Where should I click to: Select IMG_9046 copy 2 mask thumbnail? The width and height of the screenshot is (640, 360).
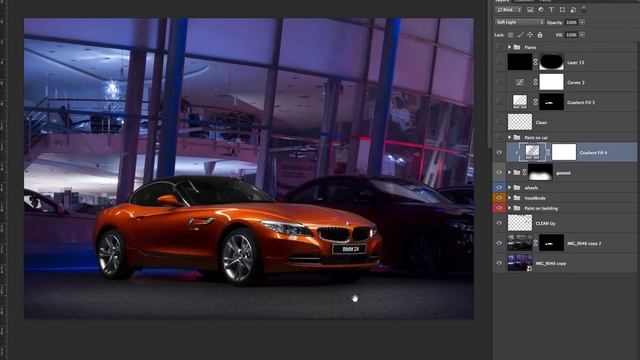click(551, 243)
